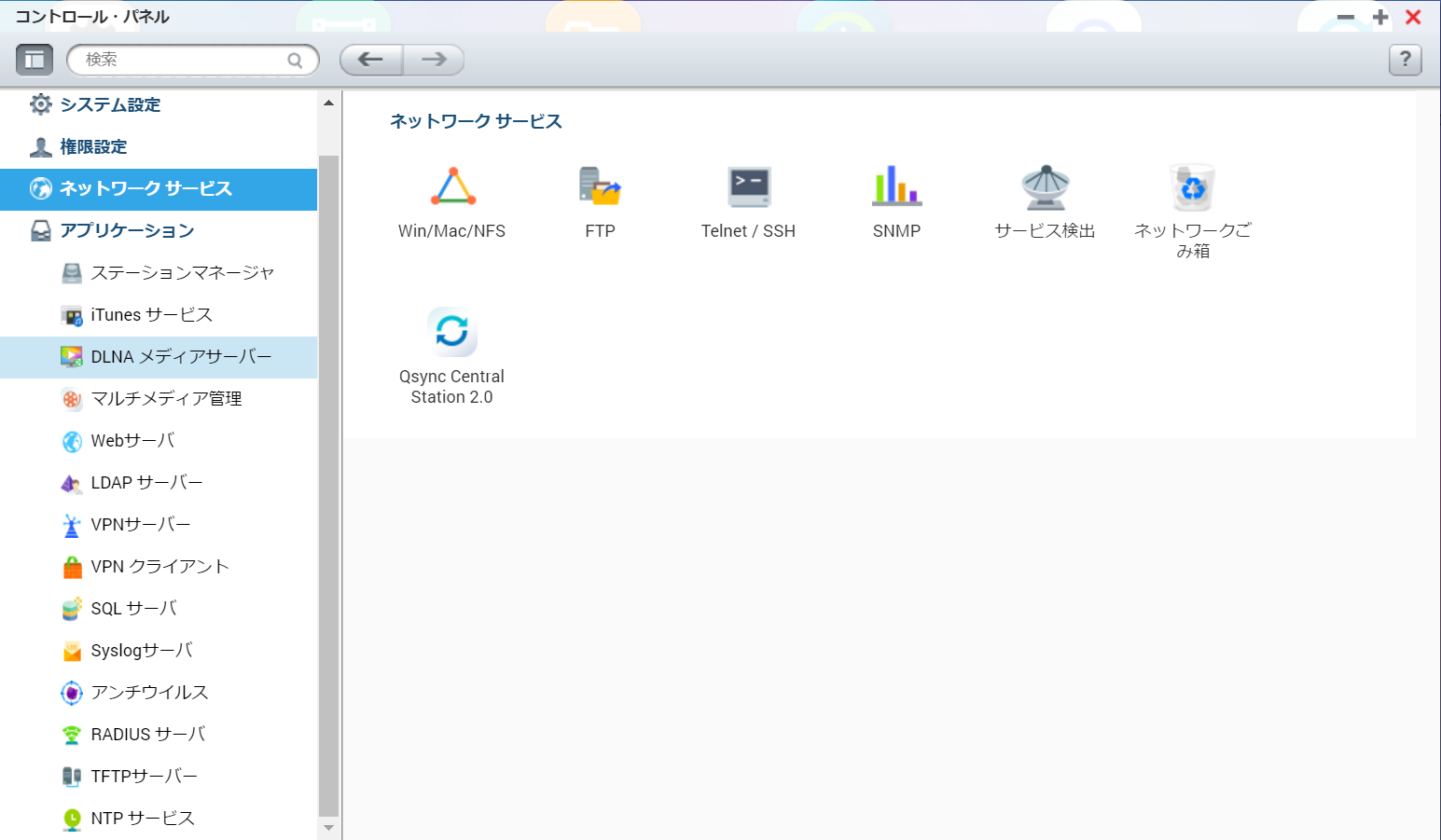
Task: Open TFTPサーバー text entry
Action: point(145,777)
